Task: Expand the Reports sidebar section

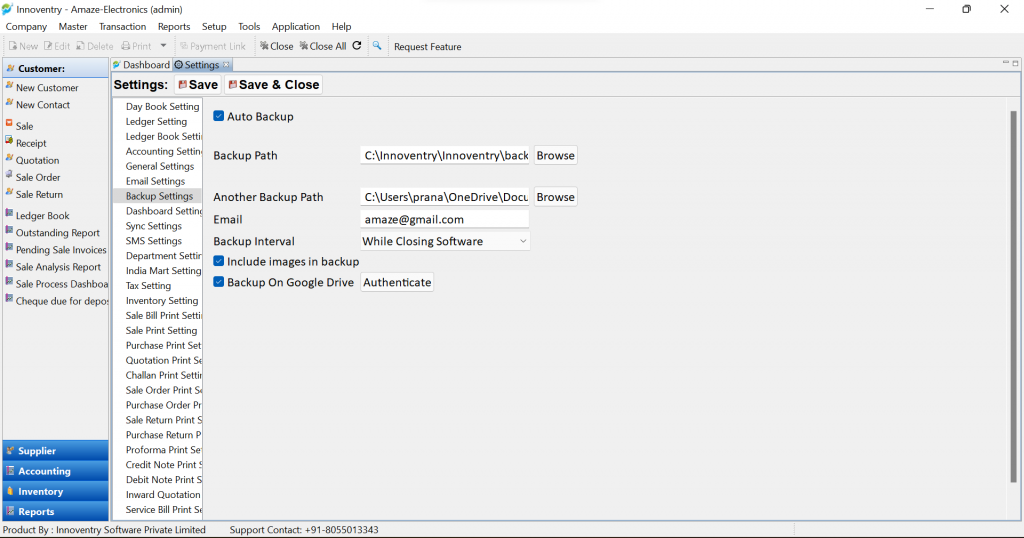Action: pyautogui.click(x=56, y=511)
